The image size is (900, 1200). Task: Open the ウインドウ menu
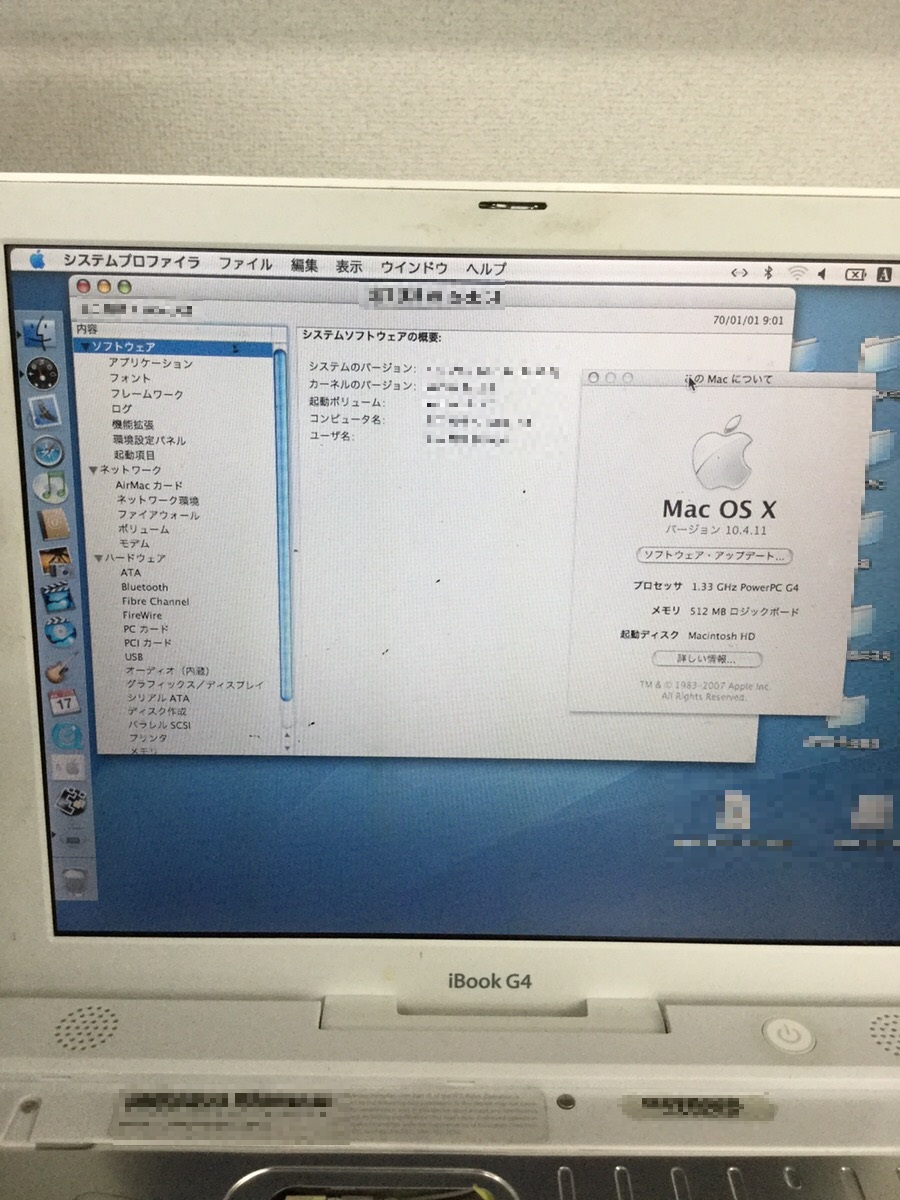(x=414, y=267)
